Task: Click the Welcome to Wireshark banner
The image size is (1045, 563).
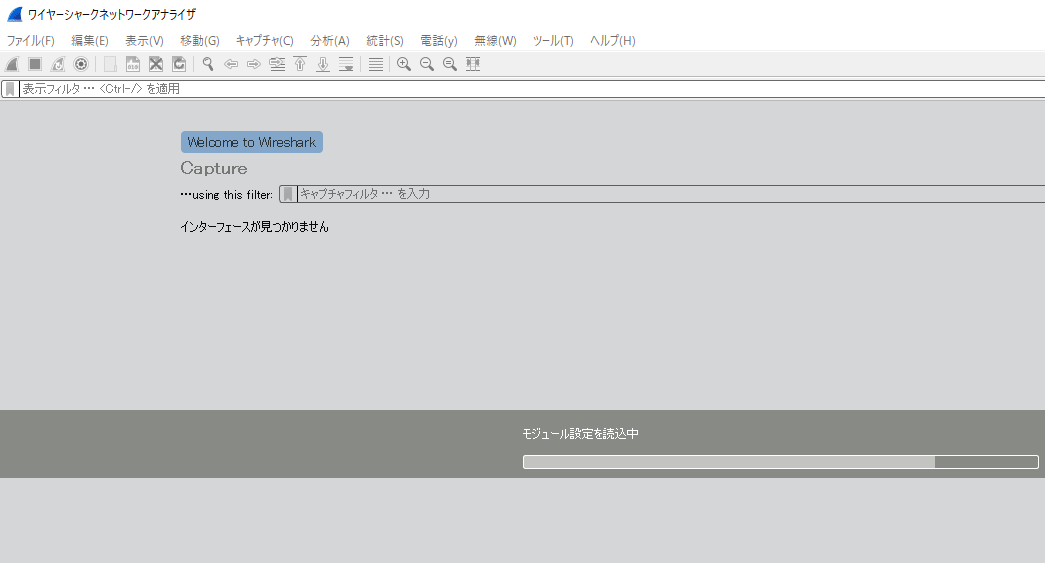Action: pos(252,142)
